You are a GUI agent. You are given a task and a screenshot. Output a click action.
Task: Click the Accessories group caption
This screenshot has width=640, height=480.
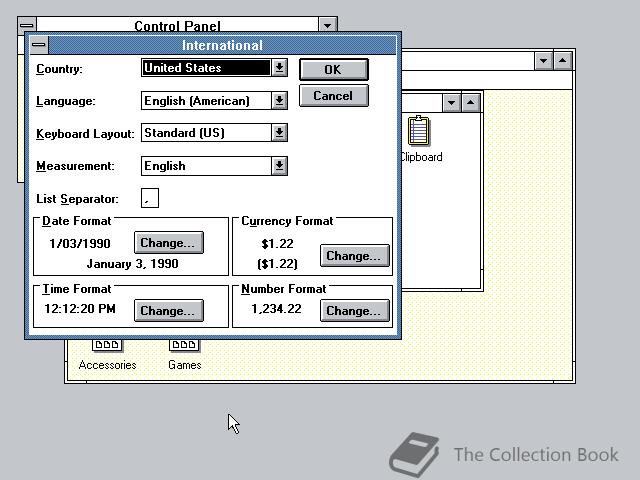[x=107, y=365]
